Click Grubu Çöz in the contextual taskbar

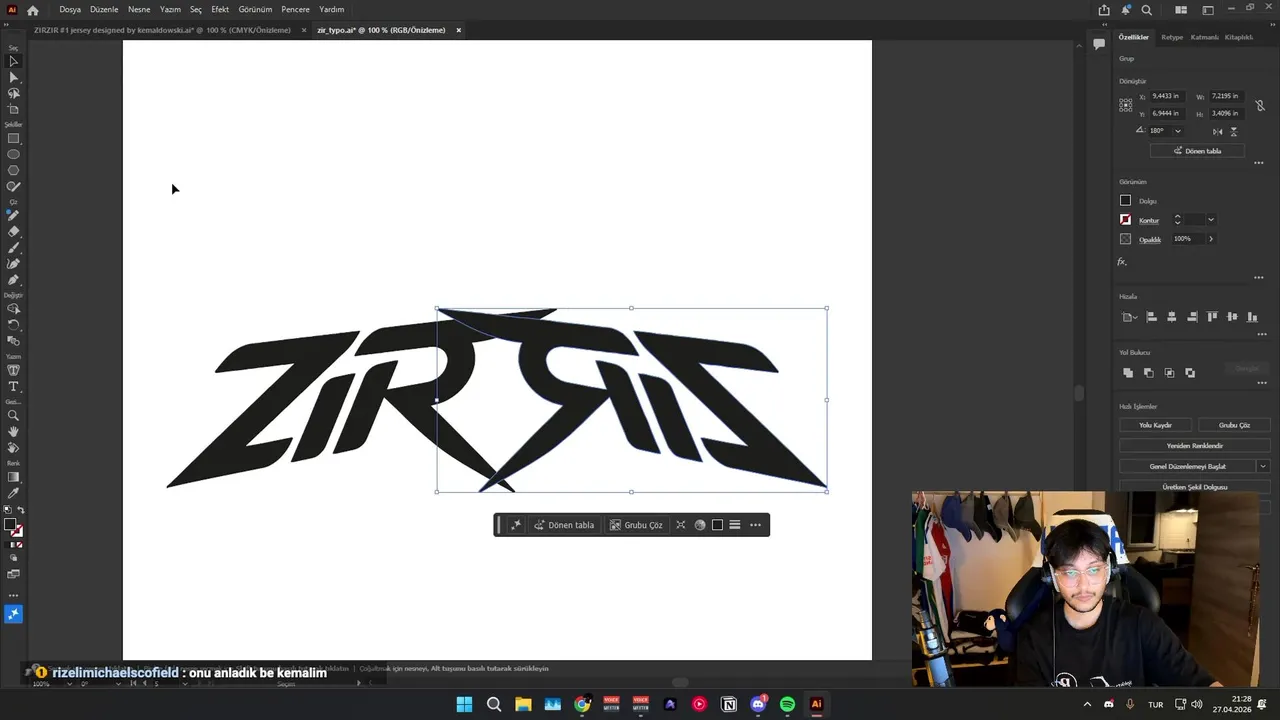tap(636, 525)
